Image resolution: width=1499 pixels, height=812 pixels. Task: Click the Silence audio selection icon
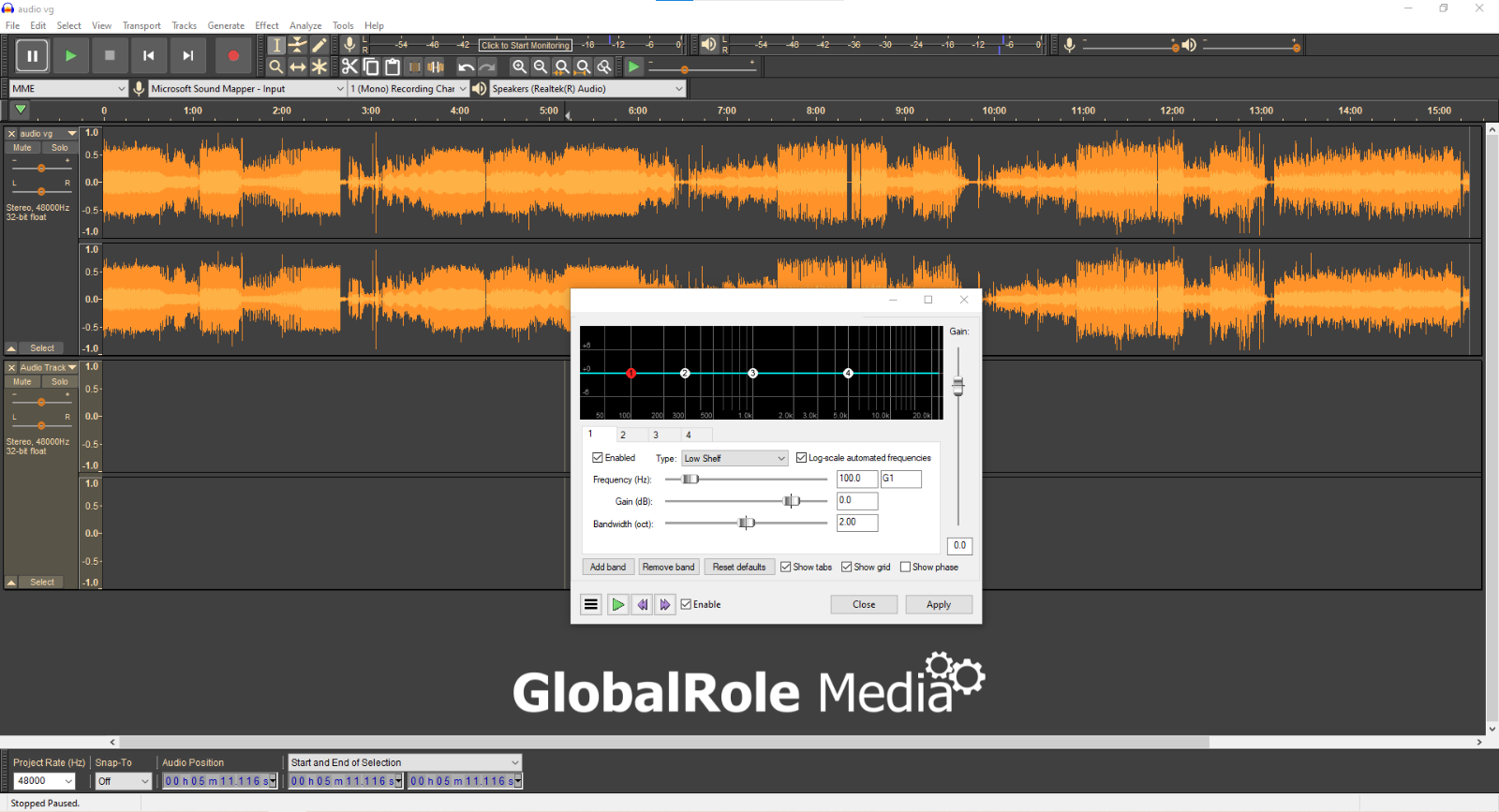[x=436, y=66]
